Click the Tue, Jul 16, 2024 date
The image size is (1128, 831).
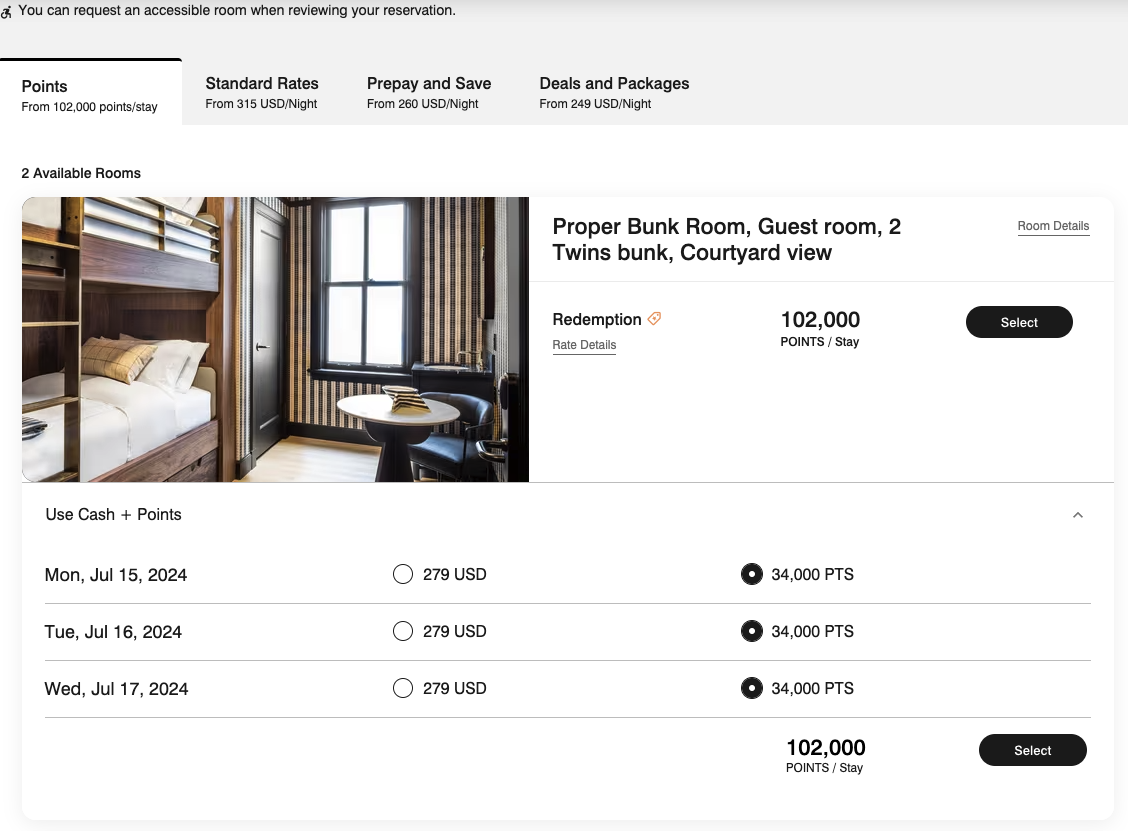coord(113,632)
